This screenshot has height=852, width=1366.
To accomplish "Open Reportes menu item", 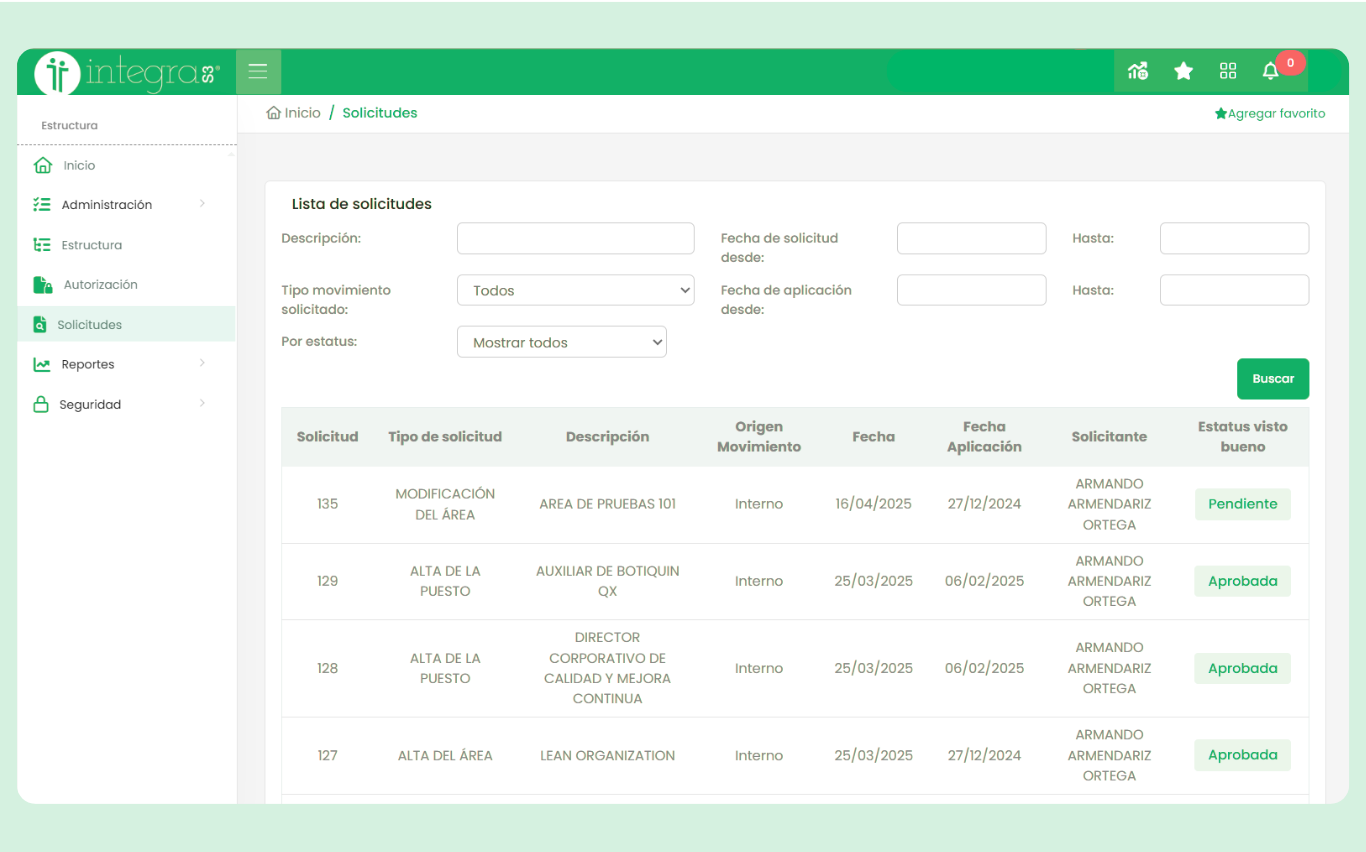I will [88, 364].
